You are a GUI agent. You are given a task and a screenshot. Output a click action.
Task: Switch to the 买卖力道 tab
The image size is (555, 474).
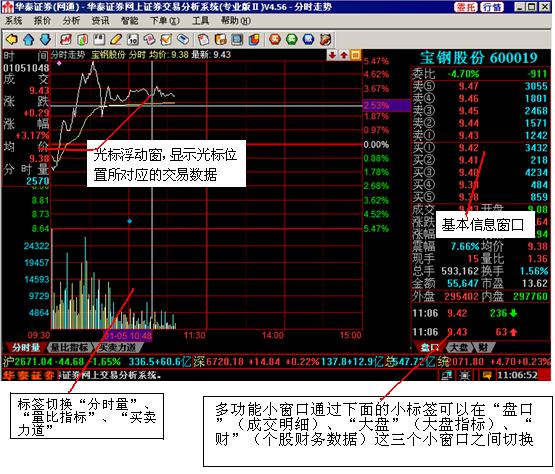117,347
